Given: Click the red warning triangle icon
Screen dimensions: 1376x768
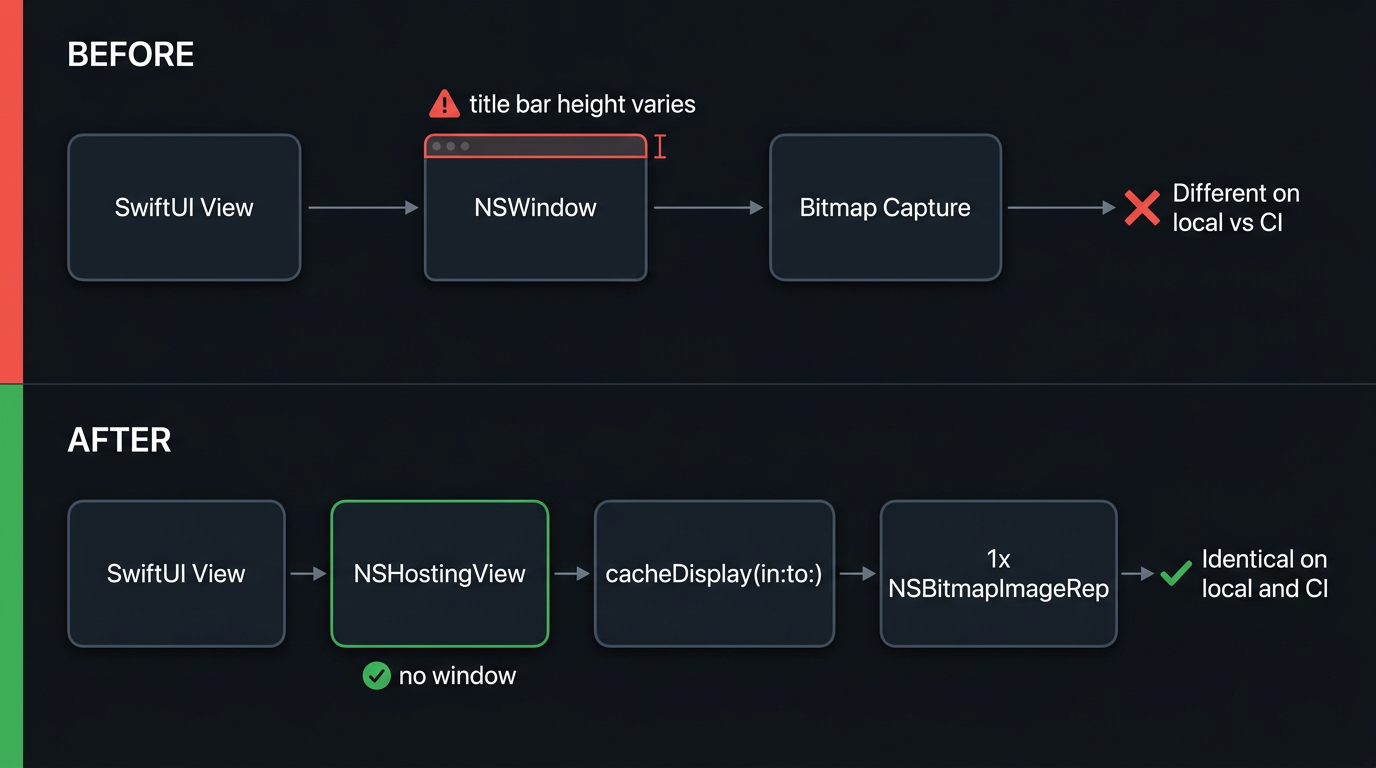Looking at the screenshot, I should coord(444,103).
